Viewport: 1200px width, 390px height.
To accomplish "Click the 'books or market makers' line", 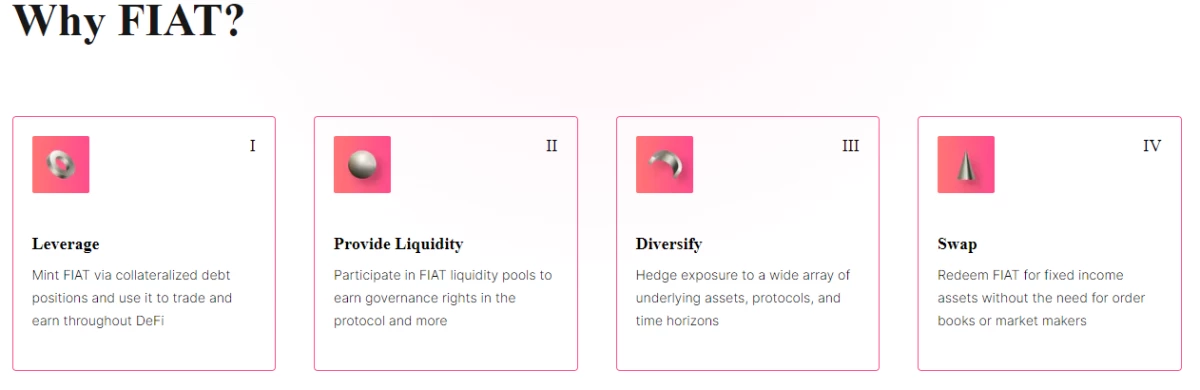I will pos(1012,321).
